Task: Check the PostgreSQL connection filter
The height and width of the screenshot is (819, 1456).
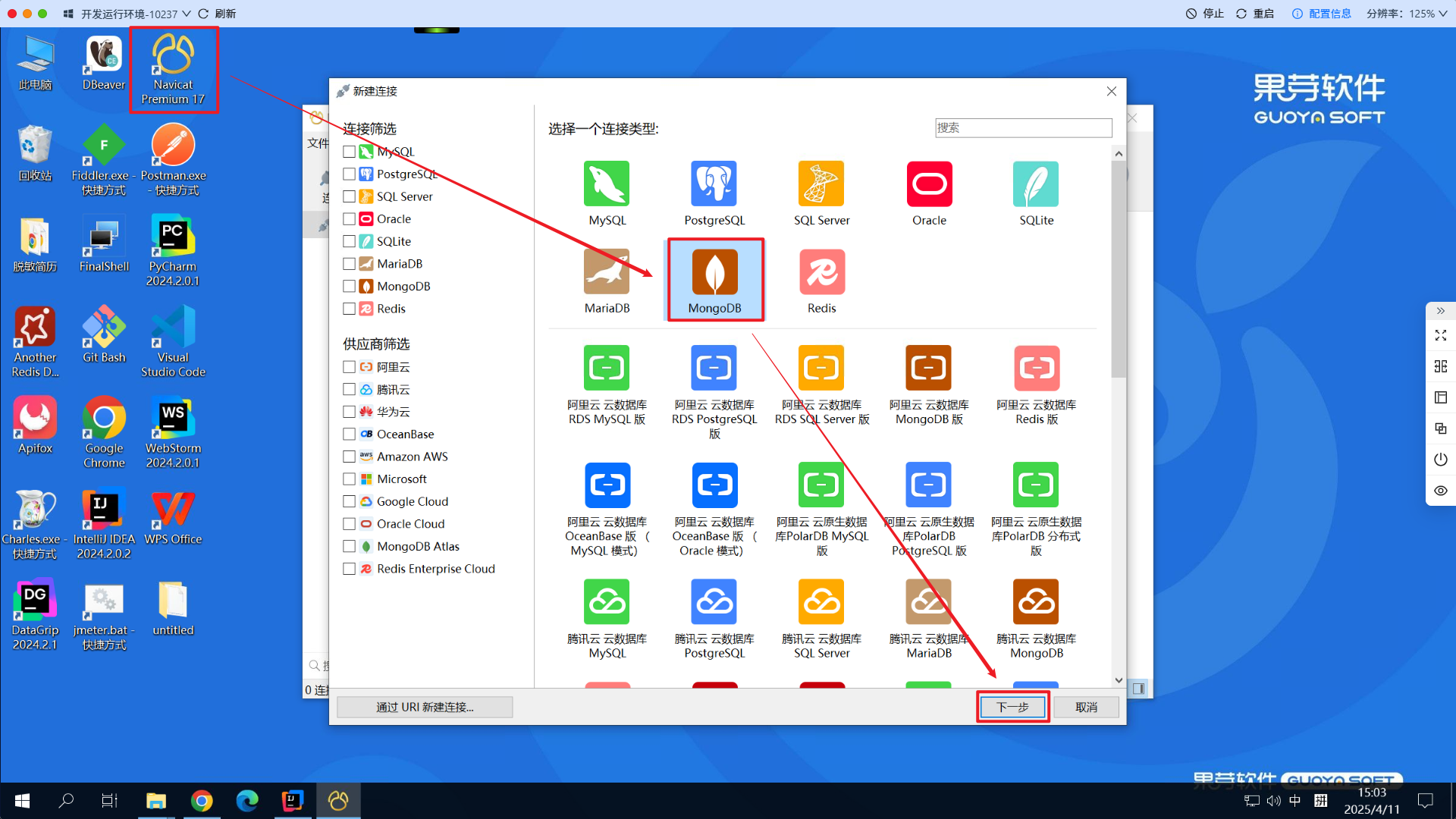Action: point(349,174)
